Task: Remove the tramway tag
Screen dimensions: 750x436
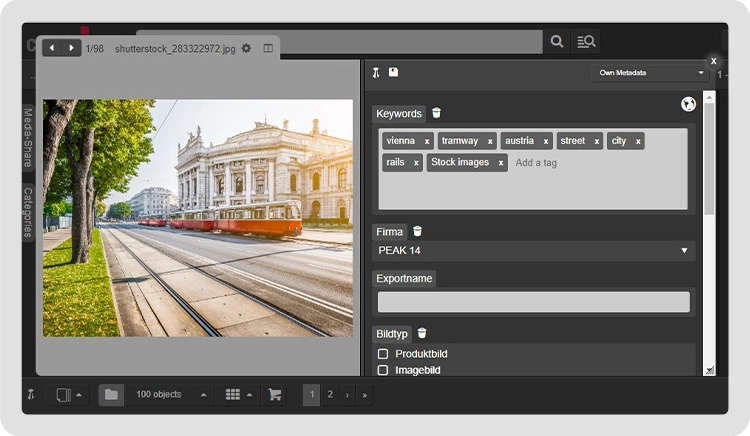Action: 490,141
